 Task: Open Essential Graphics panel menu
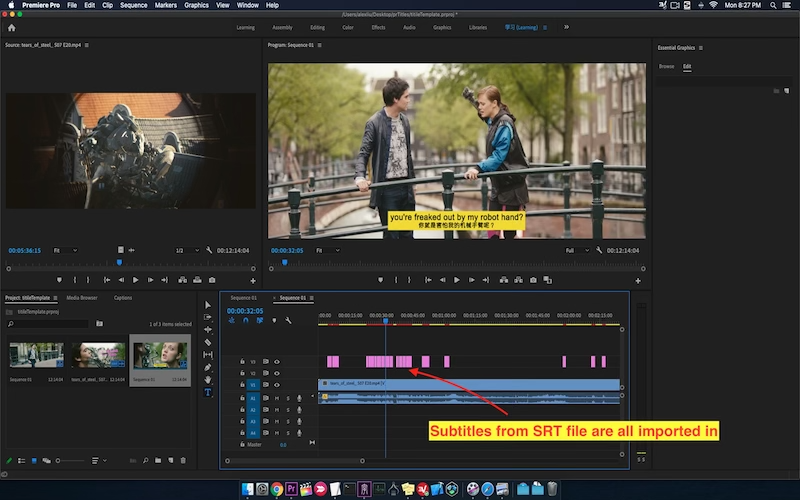pyautogui.click(x=701, y=48)
